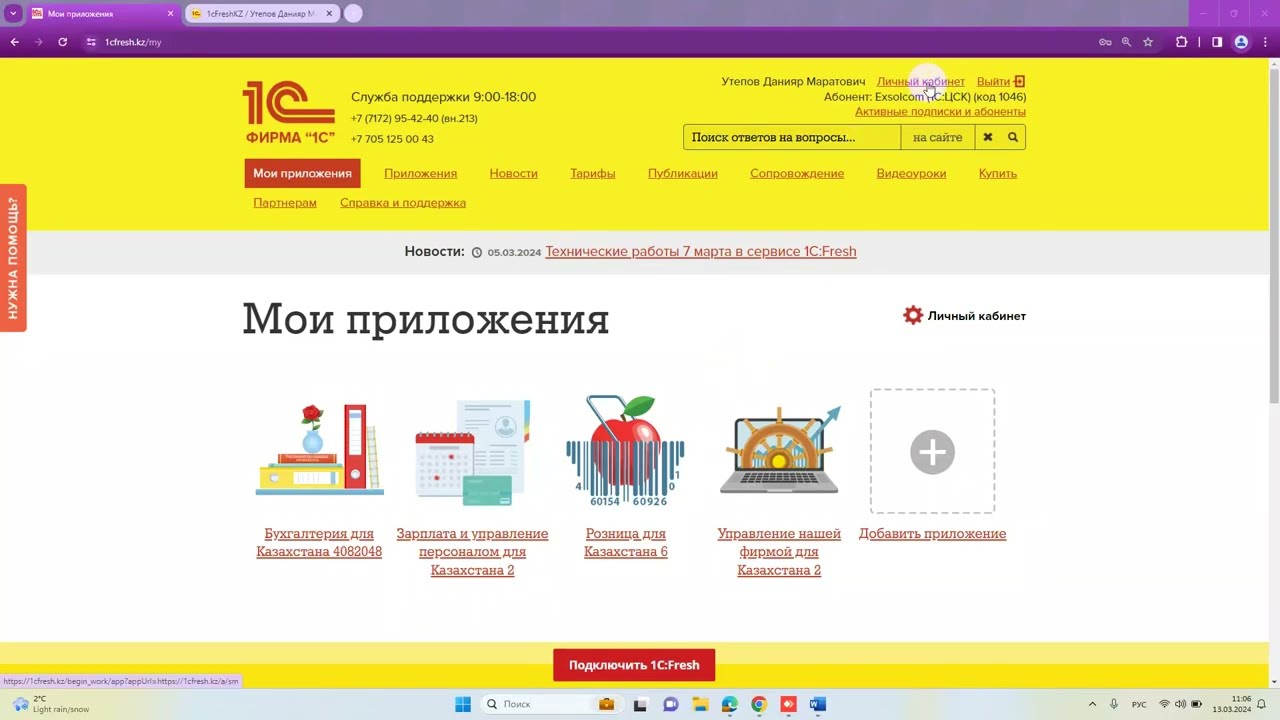Go back with the browser back arrow
This screenshot has width=1280, height=720.
14,42
